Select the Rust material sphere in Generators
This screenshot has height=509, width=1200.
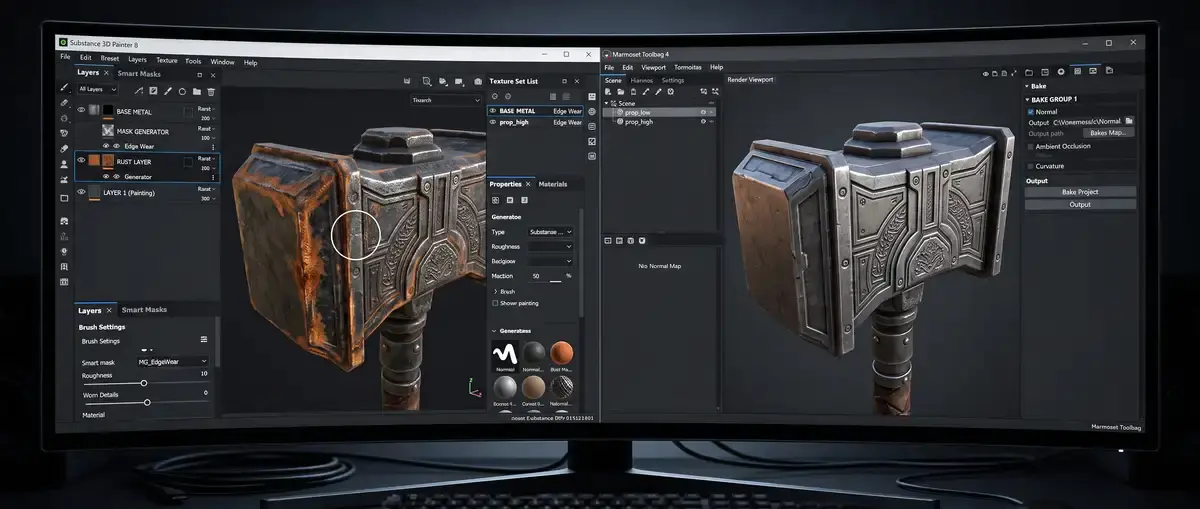(562, 352)
